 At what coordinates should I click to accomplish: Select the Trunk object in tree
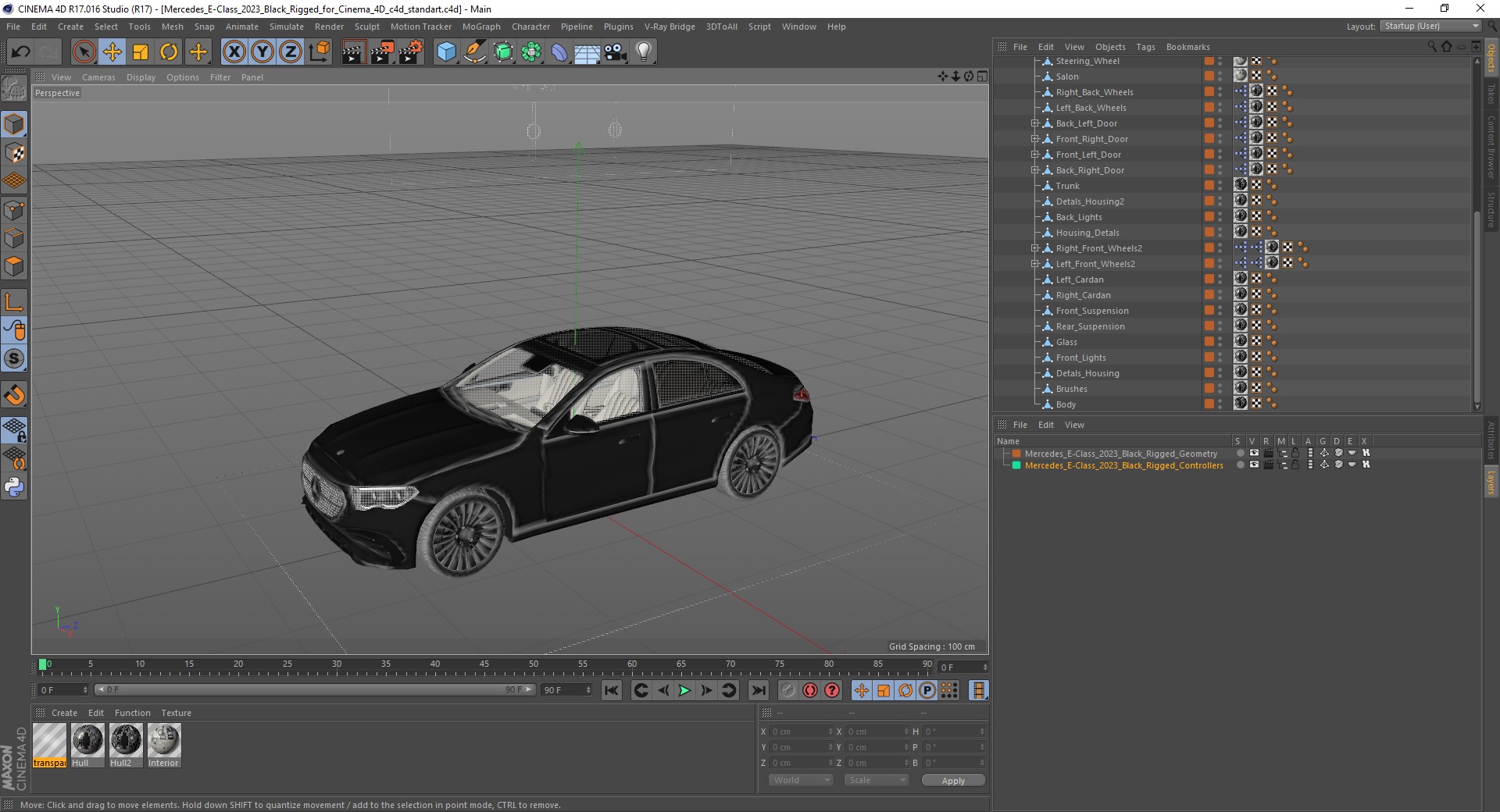point(1067,186)
